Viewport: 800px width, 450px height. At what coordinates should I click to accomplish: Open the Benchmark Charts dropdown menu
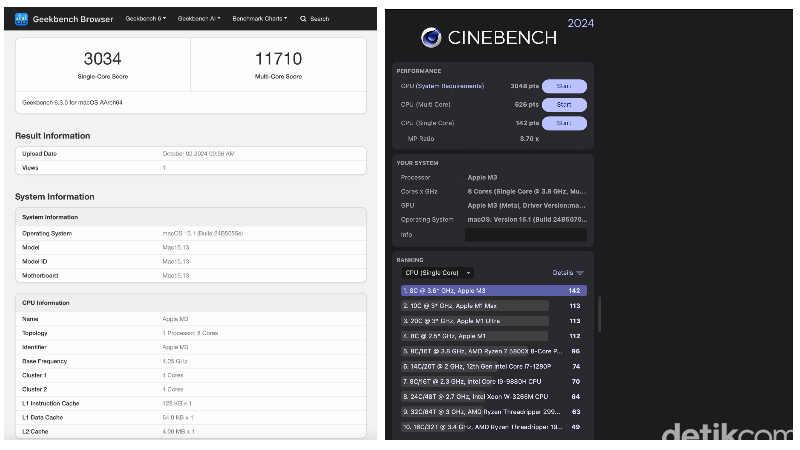pyautogui.click(x=260, y=19)
